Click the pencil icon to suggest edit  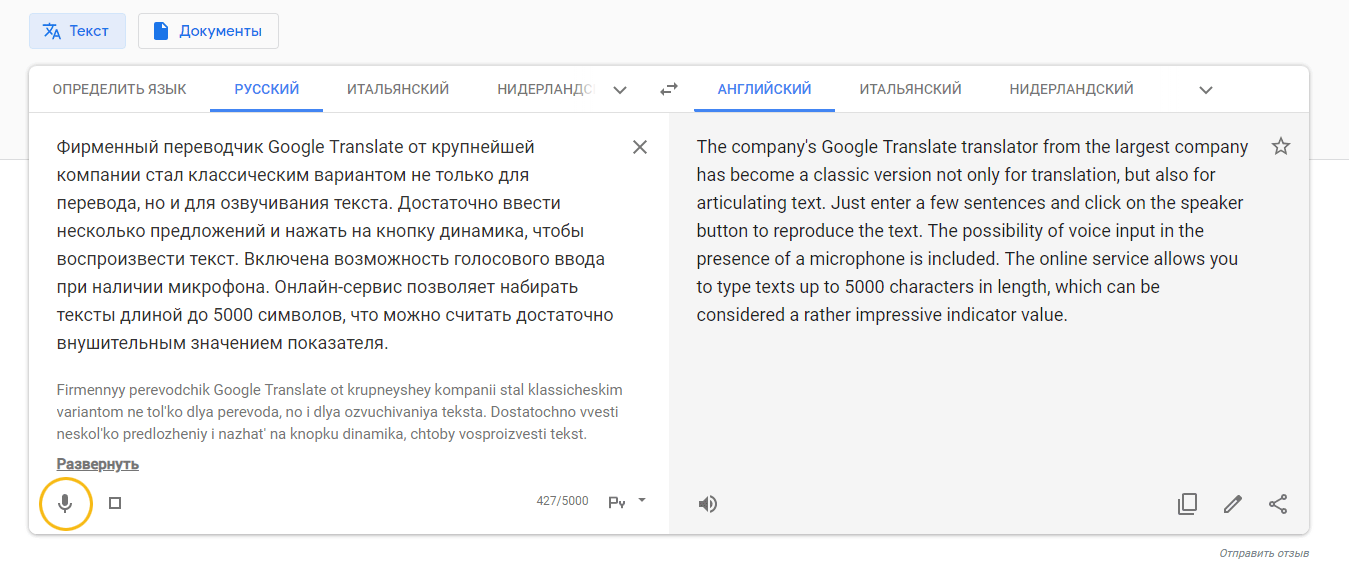pyautogui.click(x=1233, y=504)
